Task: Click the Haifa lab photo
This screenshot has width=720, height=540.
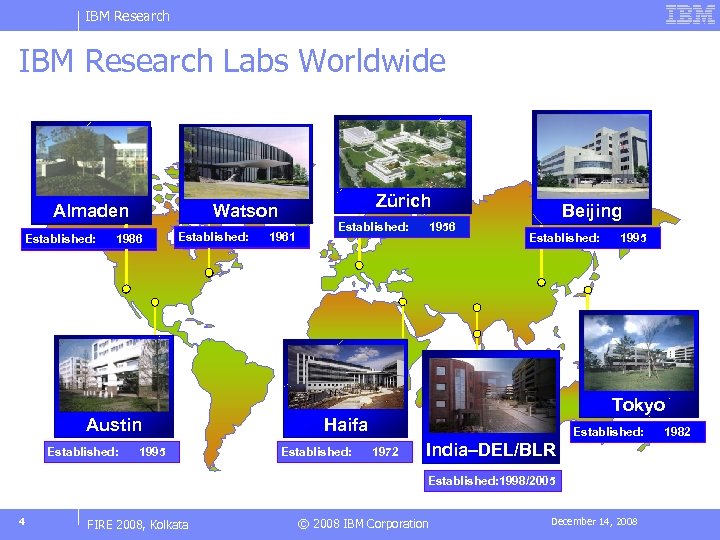Action: coord(346,377)
